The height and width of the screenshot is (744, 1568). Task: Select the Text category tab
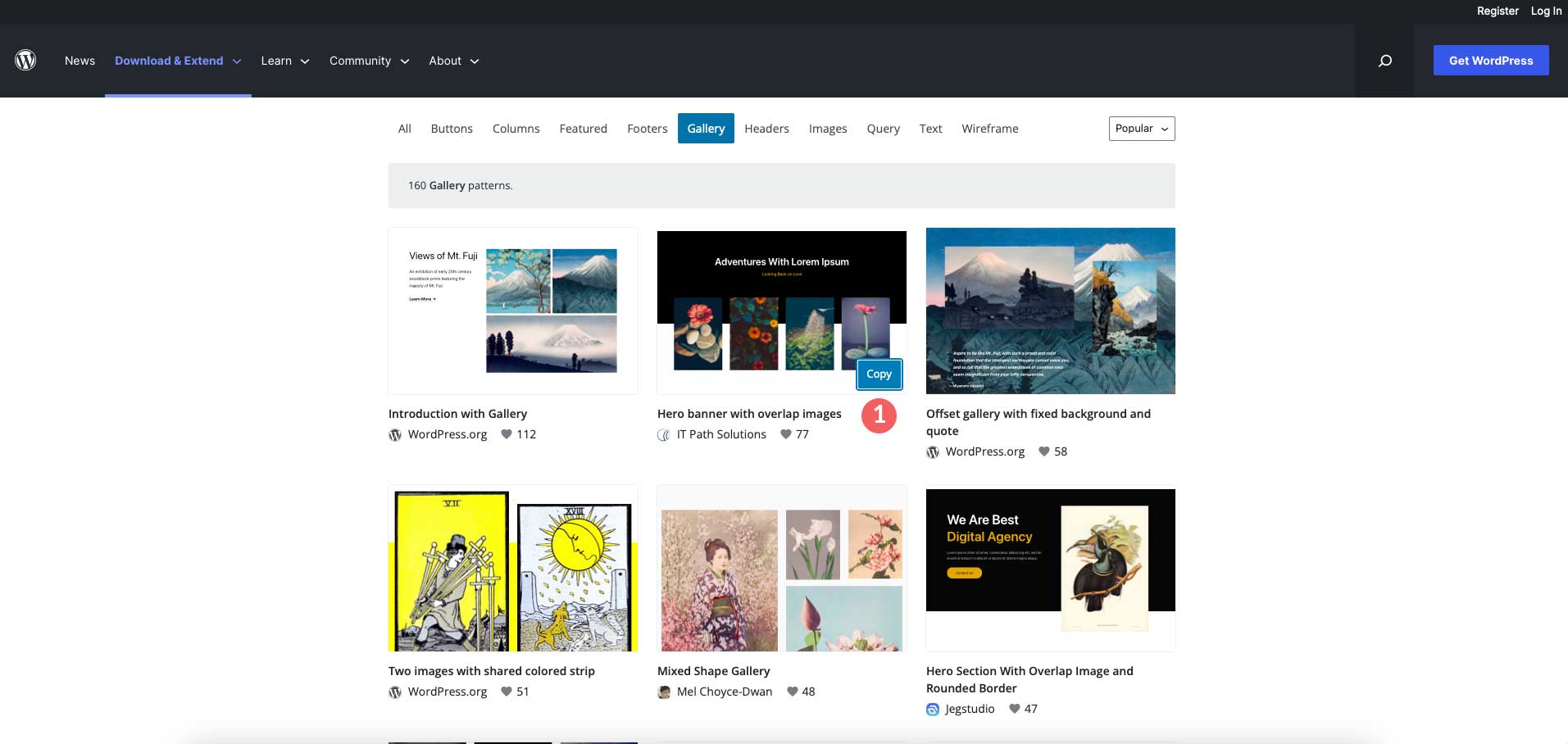[931, 129]
